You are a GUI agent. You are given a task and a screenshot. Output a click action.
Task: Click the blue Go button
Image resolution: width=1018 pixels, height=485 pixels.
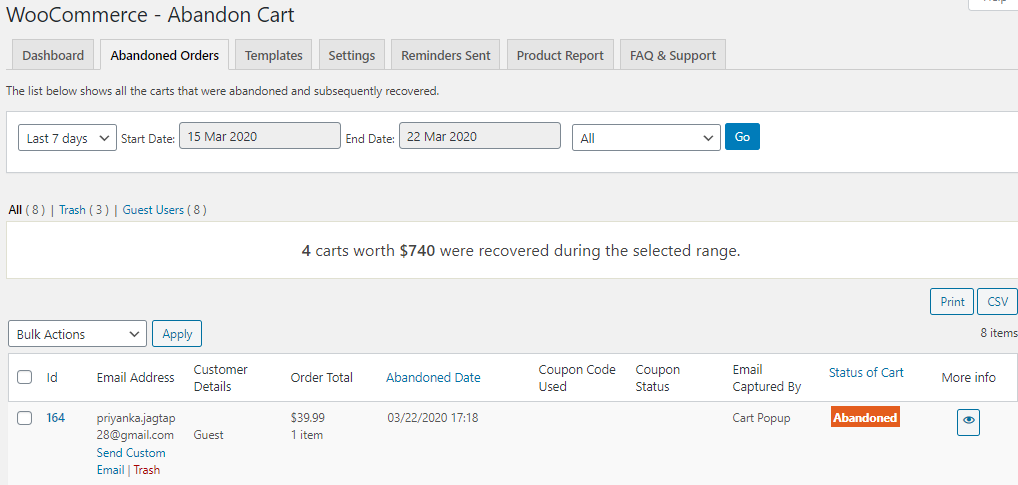click(742, 137)
